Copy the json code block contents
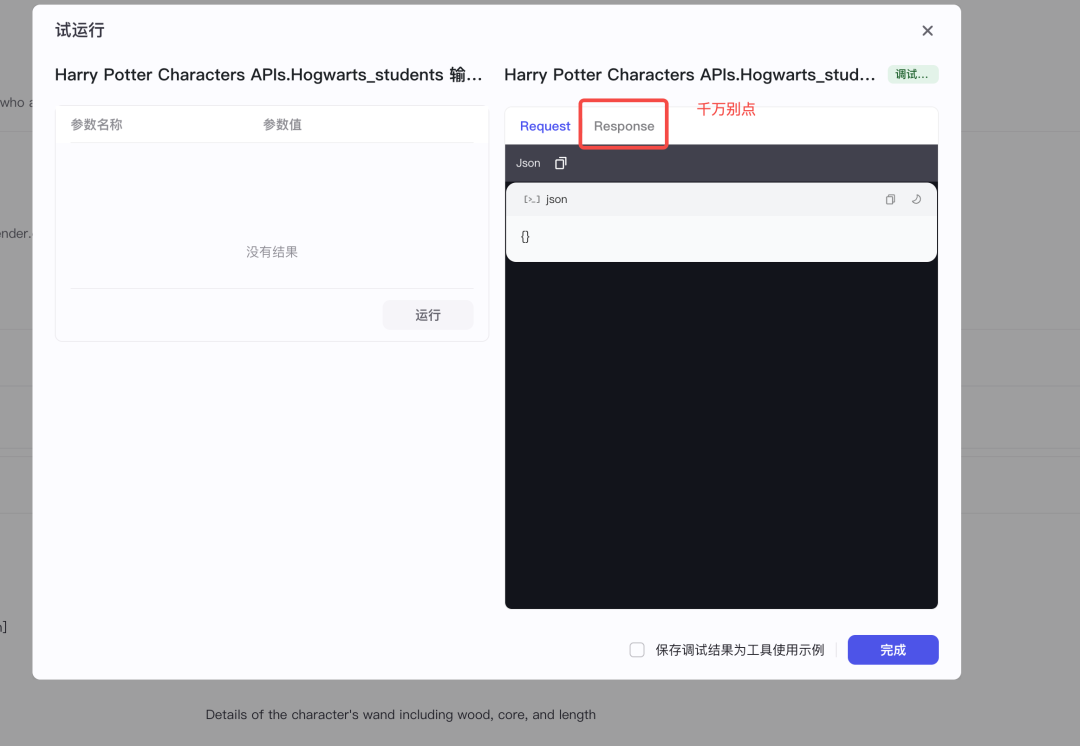1080x746 pixels. click(890, 200)
